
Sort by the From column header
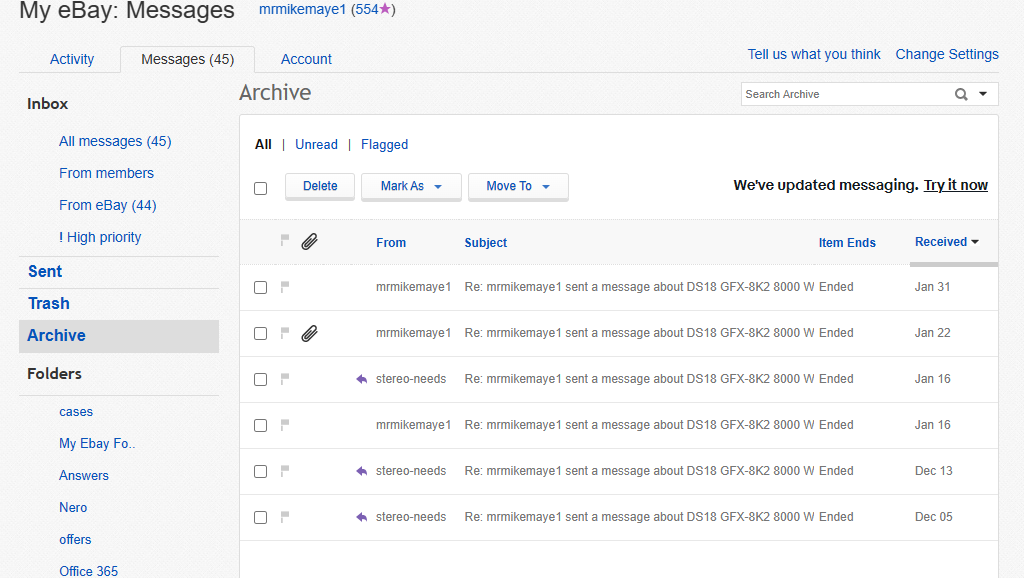tap(391, 242)
